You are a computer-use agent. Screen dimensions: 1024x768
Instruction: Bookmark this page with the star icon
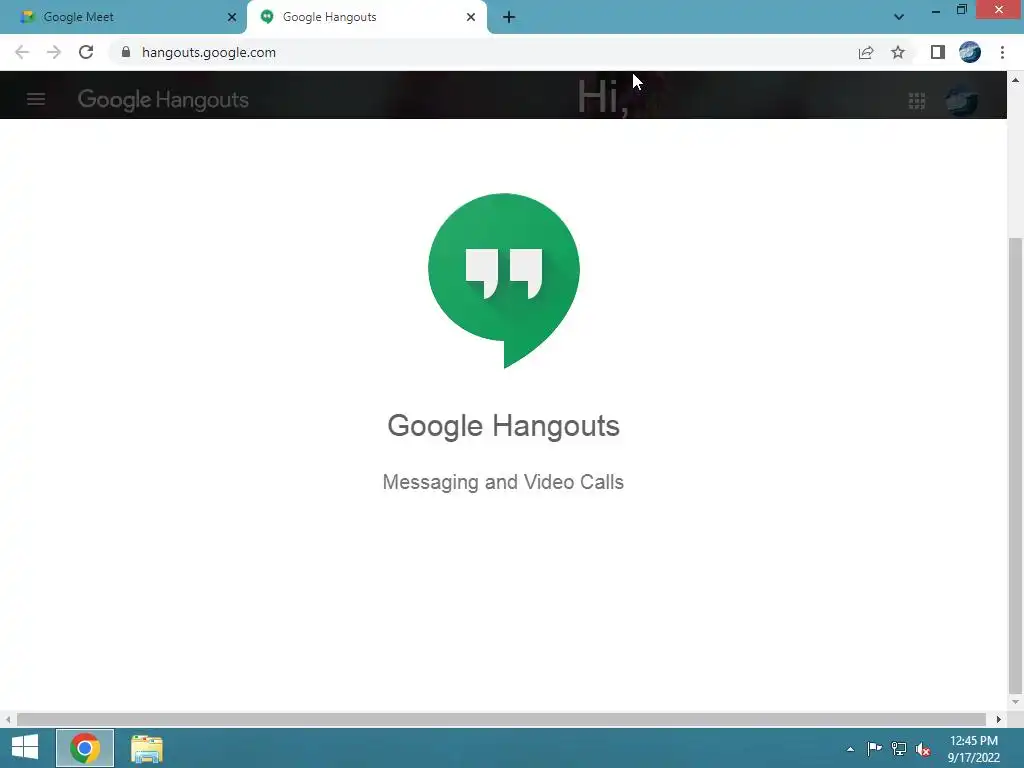[x=898, y=52]
